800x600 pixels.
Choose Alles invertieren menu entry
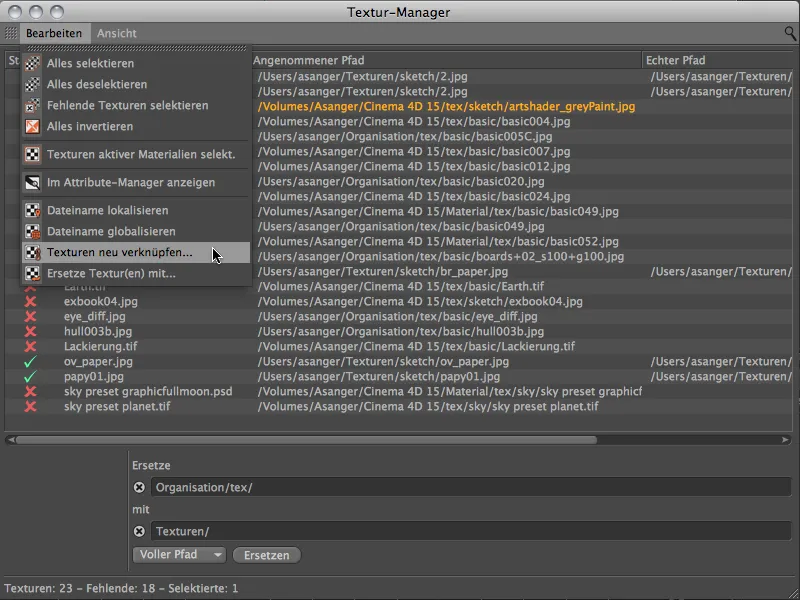(136, 126)
